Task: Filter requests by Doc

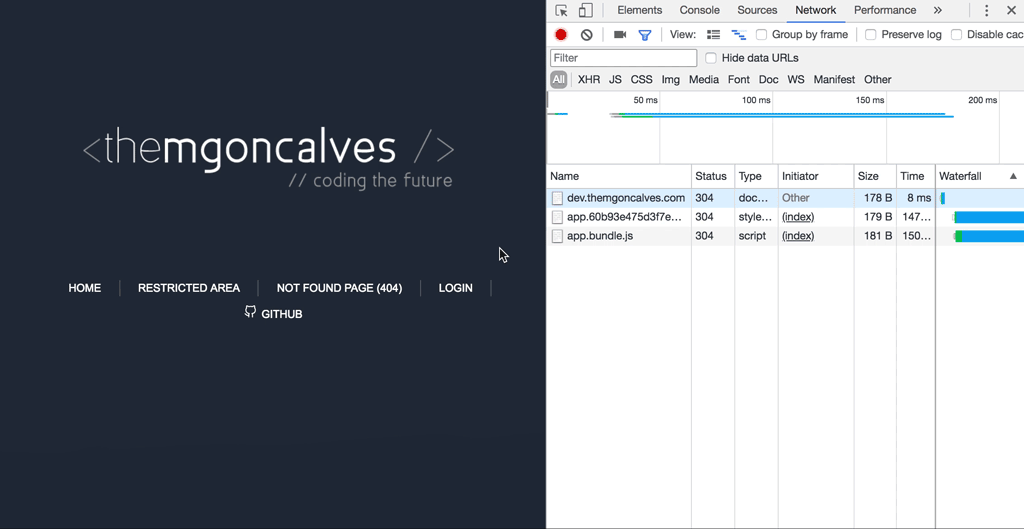Action: [769, 80]
